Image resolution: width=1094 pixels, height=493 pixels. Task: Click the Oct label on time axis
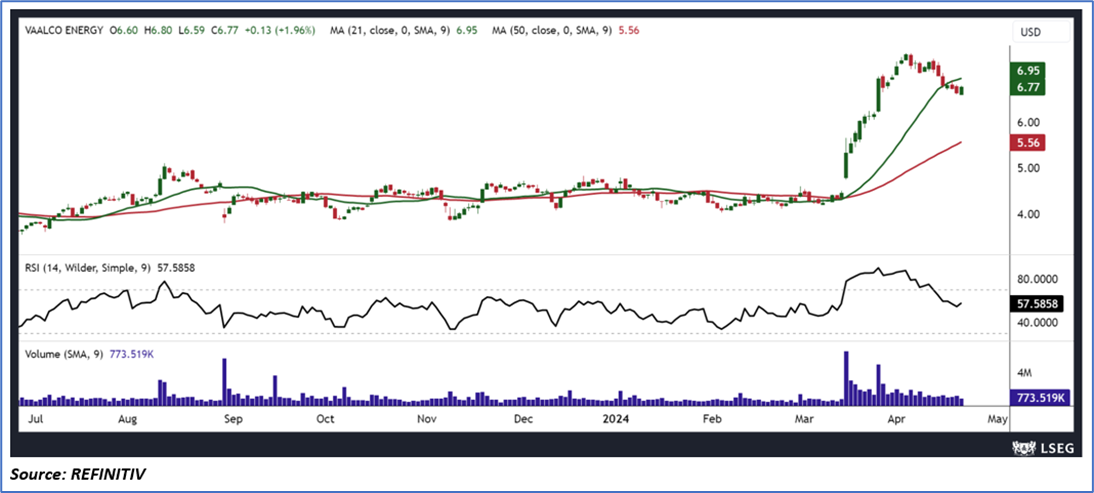tap(325, 420)
